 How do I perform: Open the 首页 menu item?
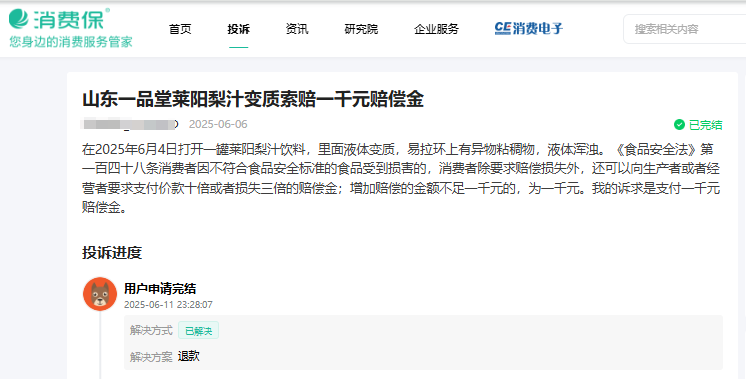point(180,29)
